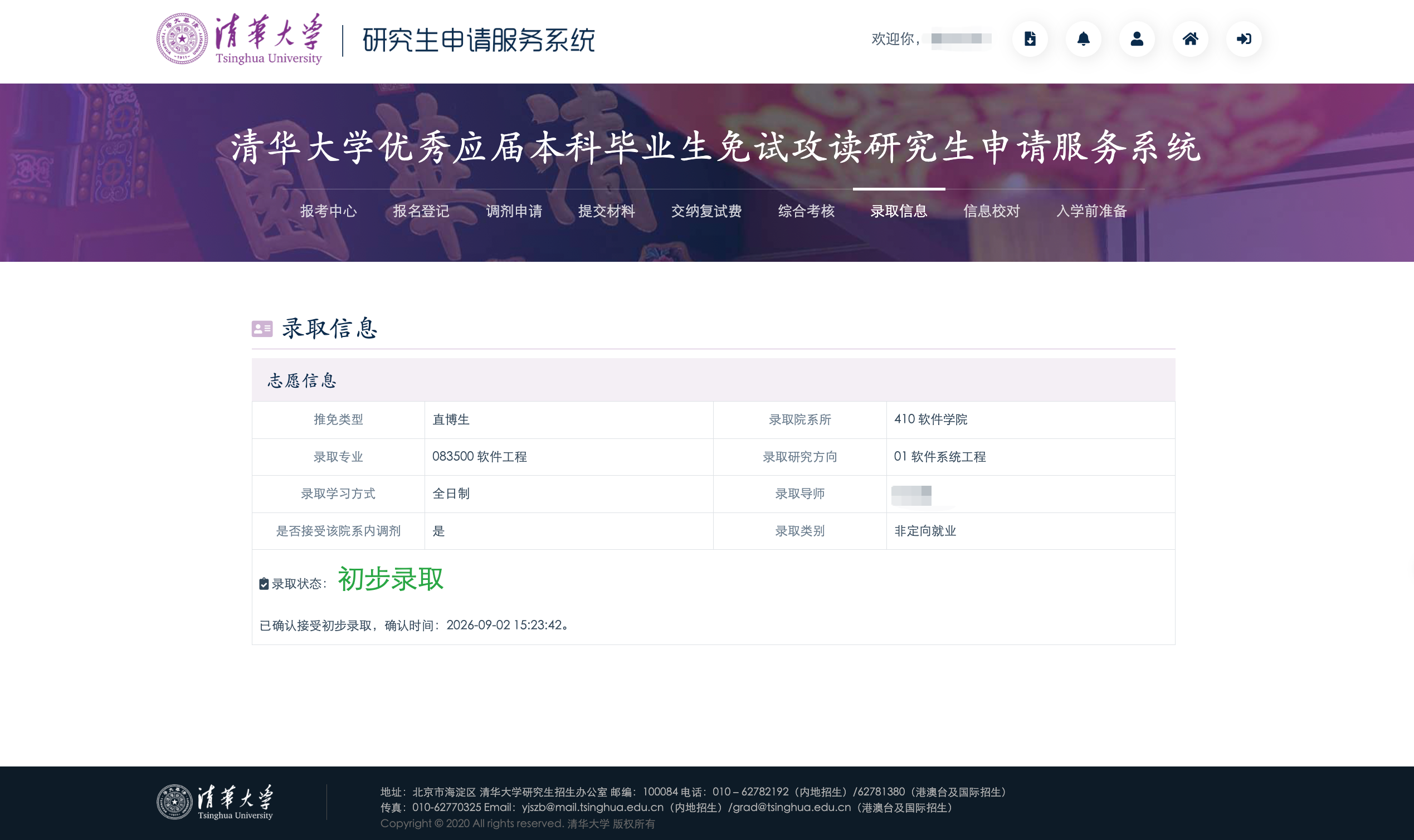Switch to 调剂申请 tab
Image resolution: width=1414 pixels, height=840 pixels.
pyautogui.click(x=514, y=211)
